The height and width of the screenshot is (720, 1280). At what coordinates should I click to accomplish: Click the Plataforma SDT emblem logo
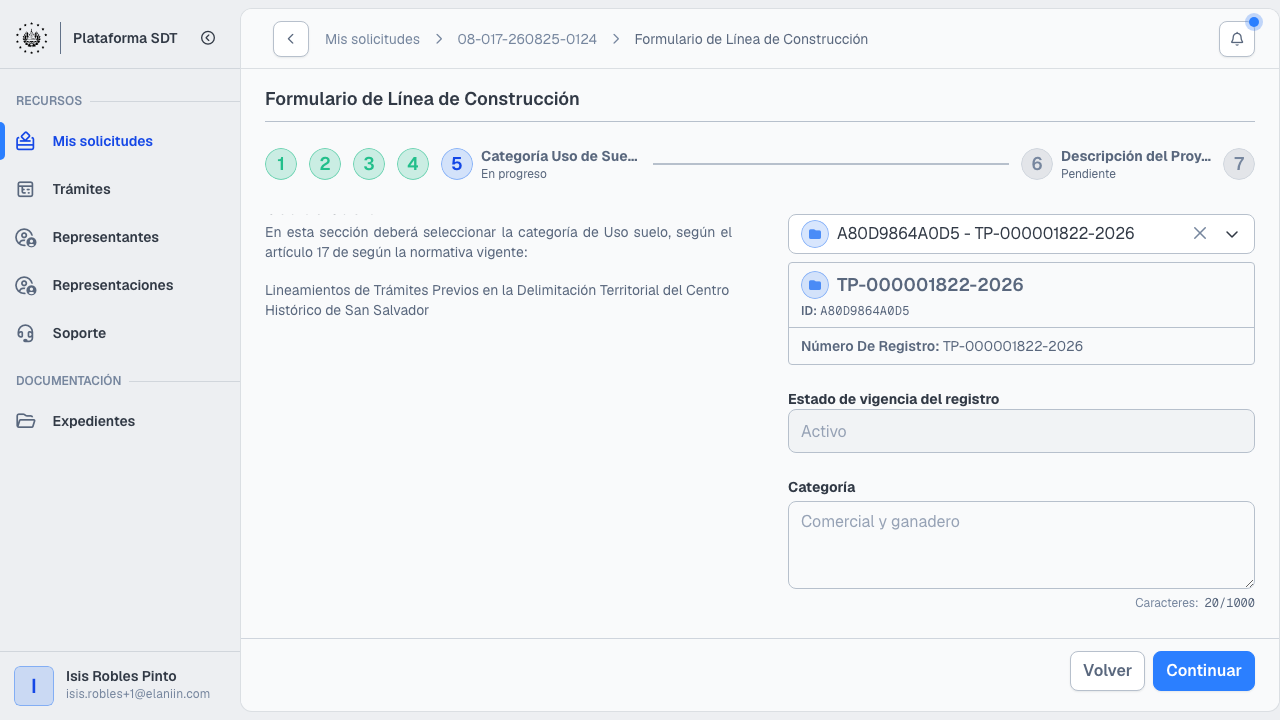31,38
